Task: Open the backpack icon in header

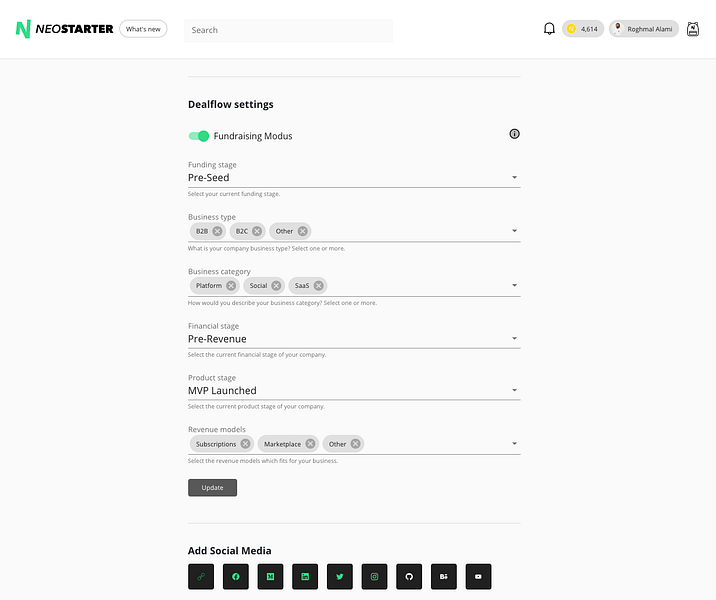Action: [x=693, y=29]
